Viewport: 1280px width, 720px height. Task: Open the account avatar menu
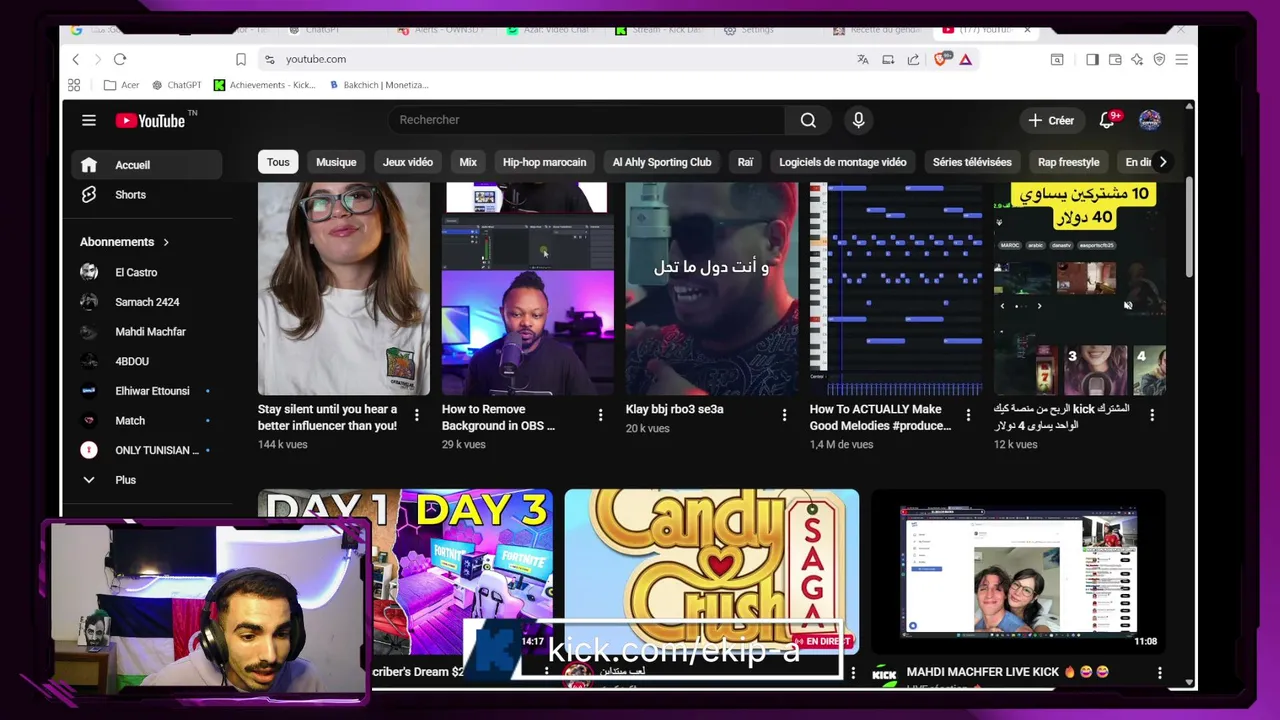click(1150, 120)
